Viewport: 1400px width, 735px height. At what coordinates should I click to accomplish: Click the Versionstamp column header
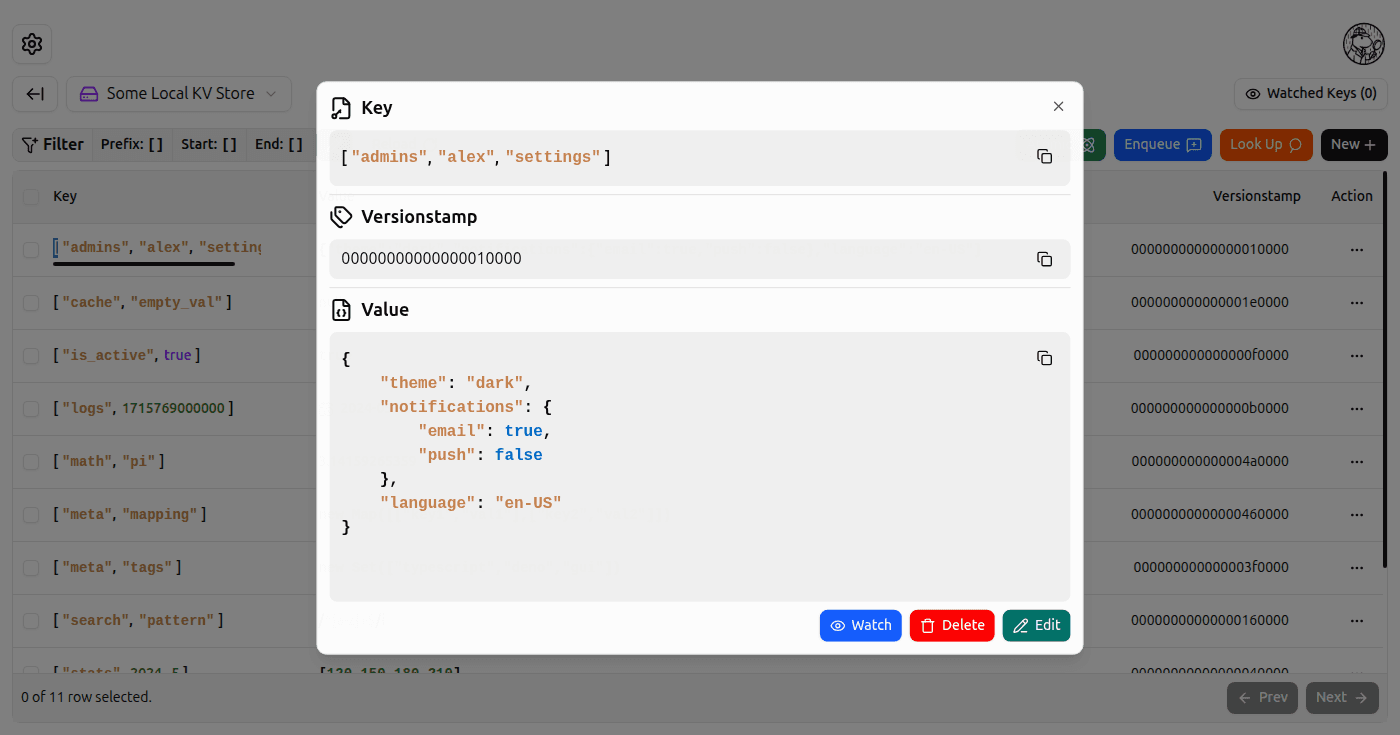tap(1257, 197)
